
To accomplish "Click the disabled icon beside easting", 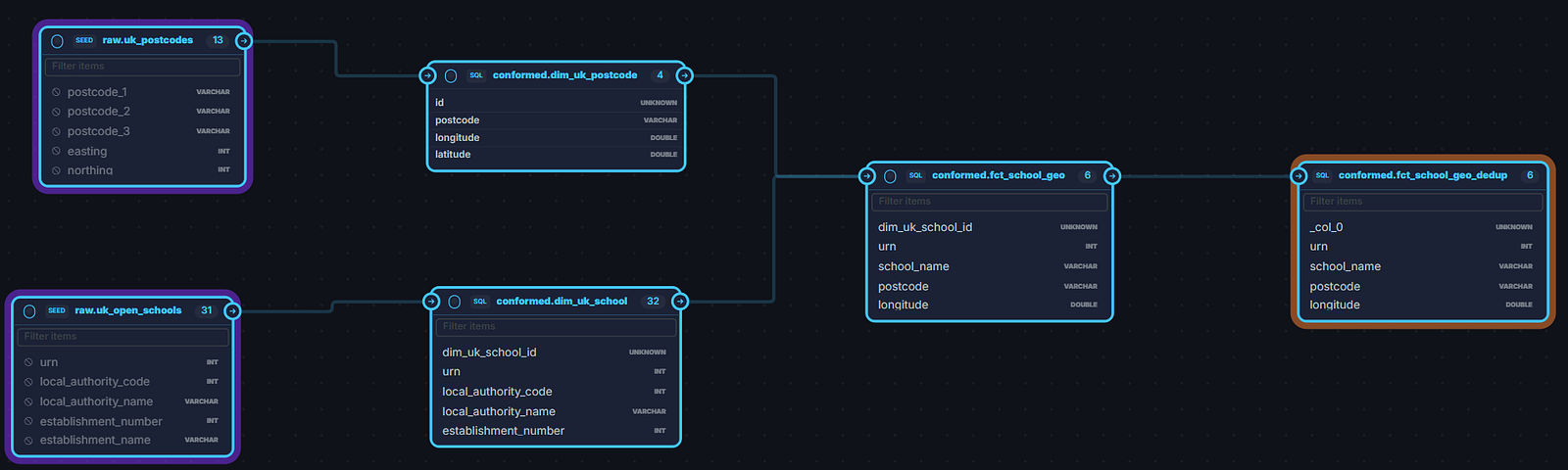I will coord(56,152).
